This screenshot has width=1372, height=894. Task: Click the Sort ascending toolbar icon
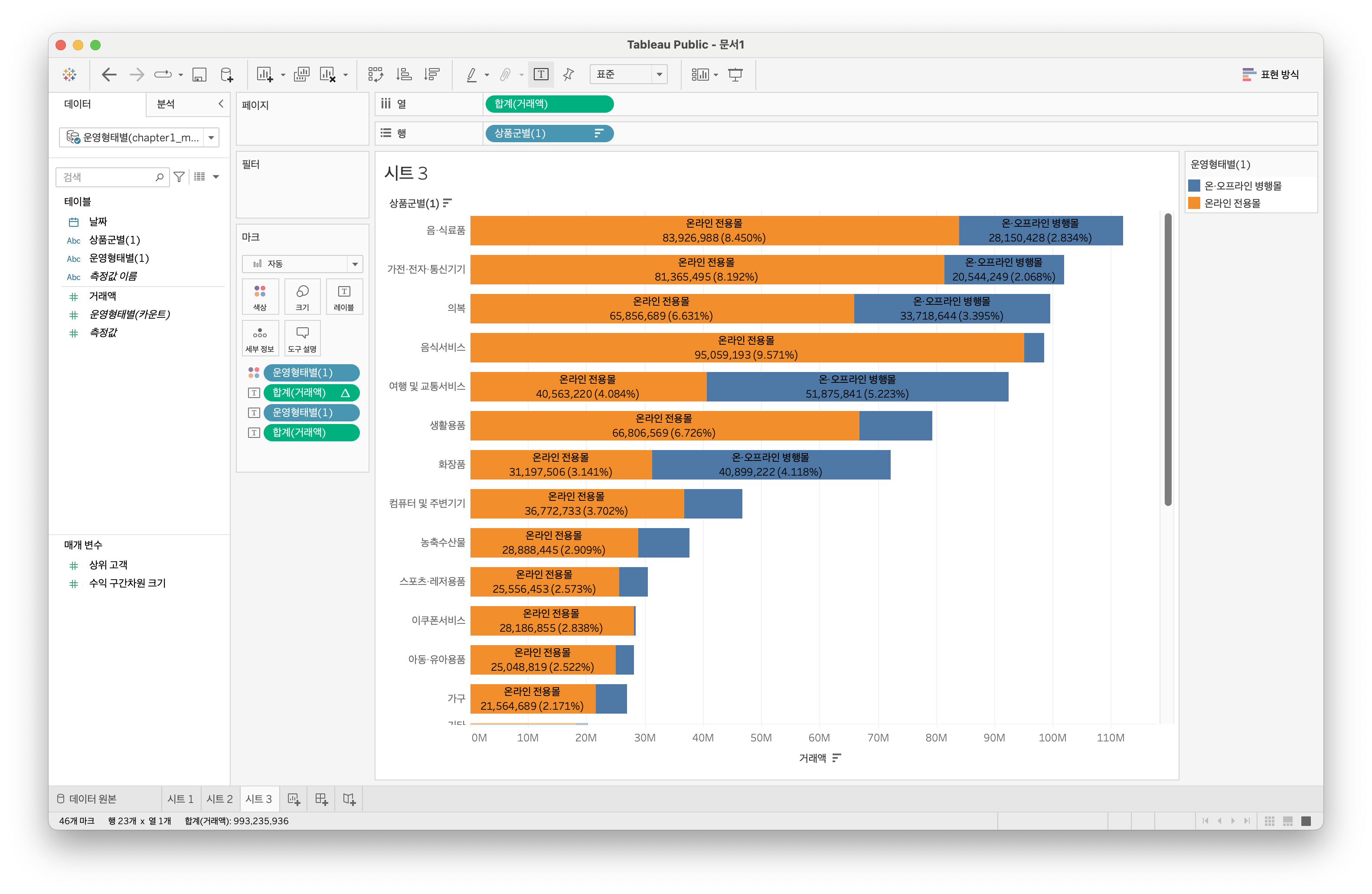tap(404, 75)
